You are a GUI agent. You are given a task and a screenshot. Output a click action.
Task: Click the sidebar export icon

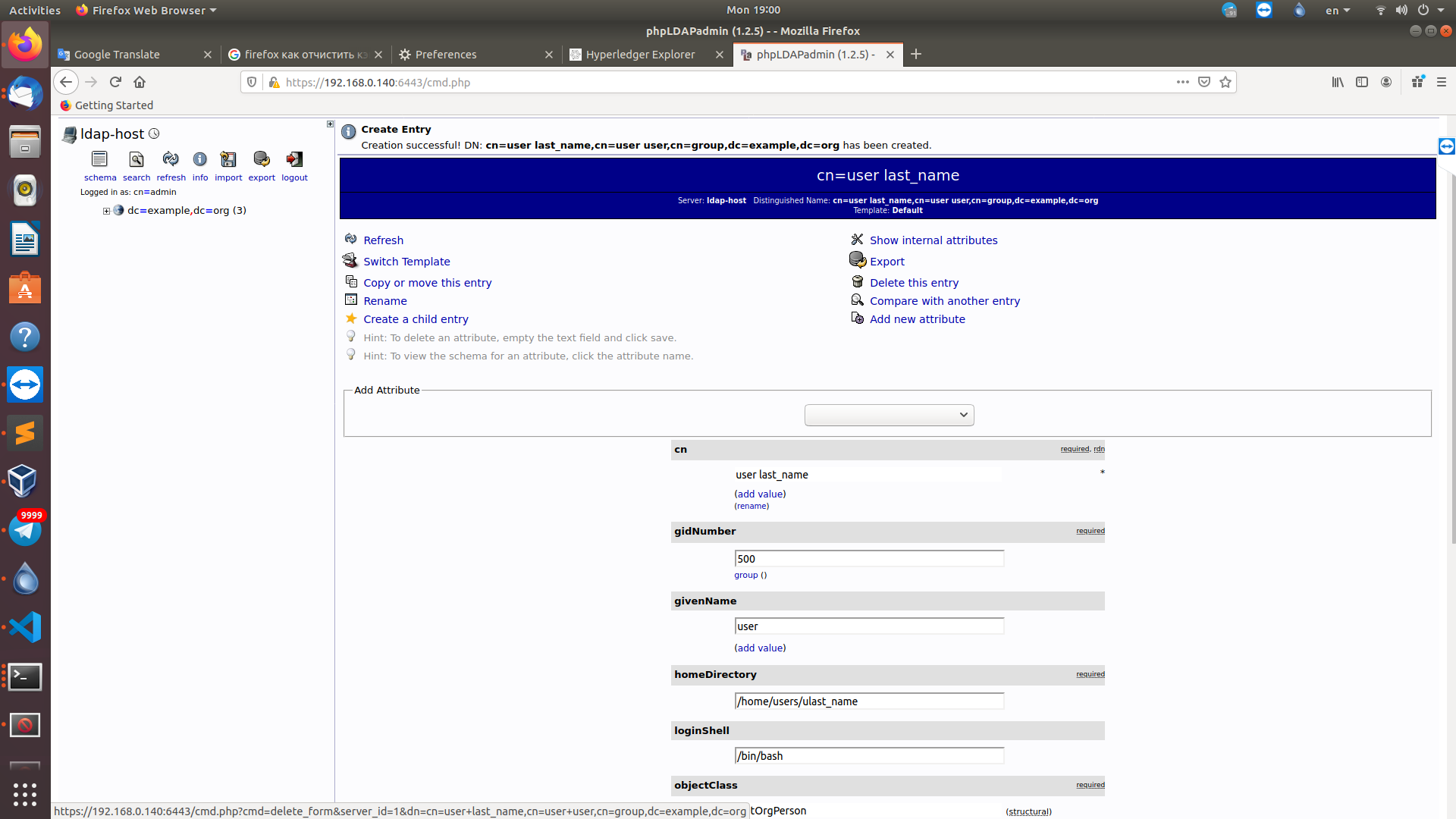pyautogui.click(x=262, y=159)
